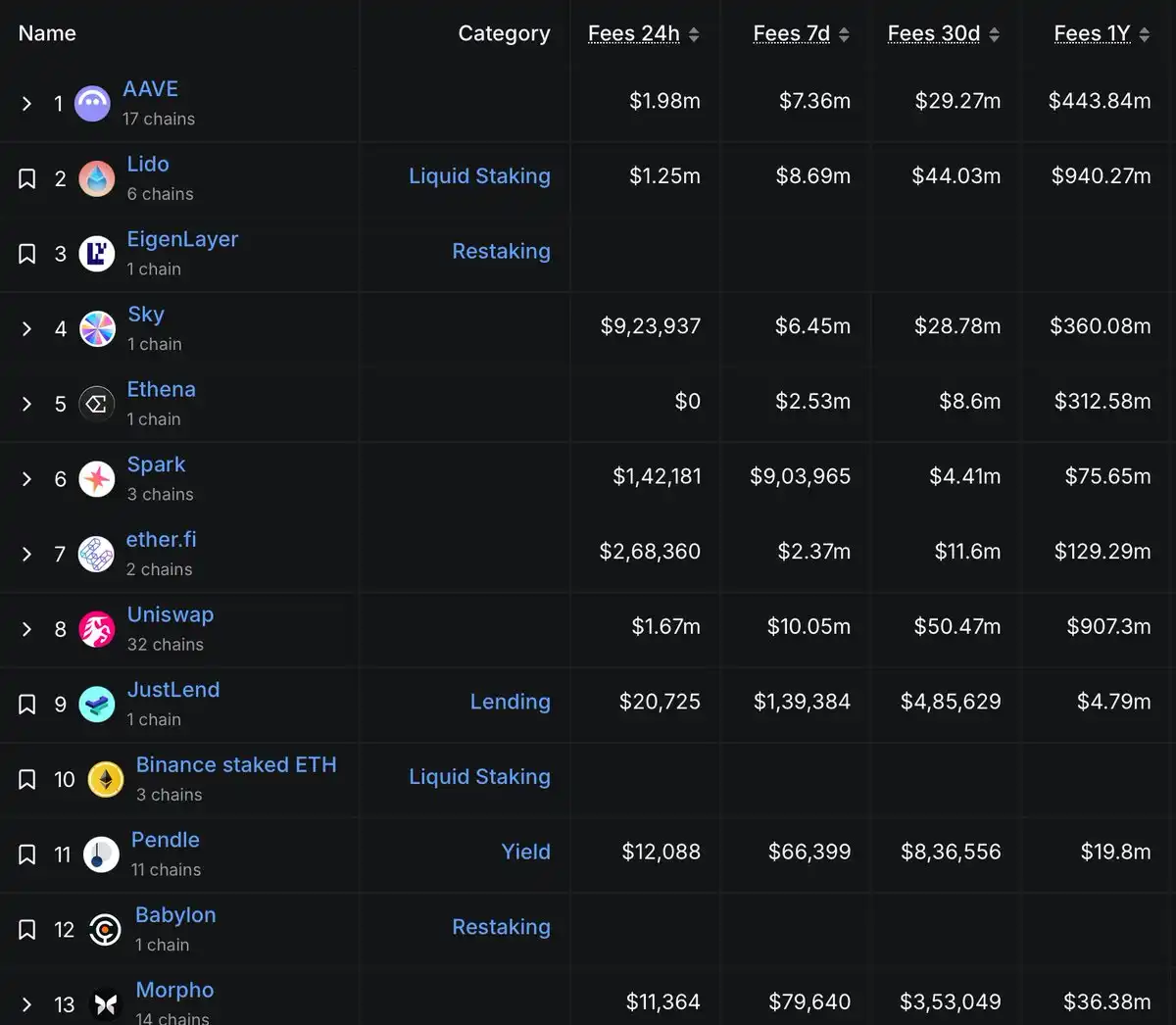1176x1025 pixels.
Task: Open the Lending category link
Action: (510, 702)
